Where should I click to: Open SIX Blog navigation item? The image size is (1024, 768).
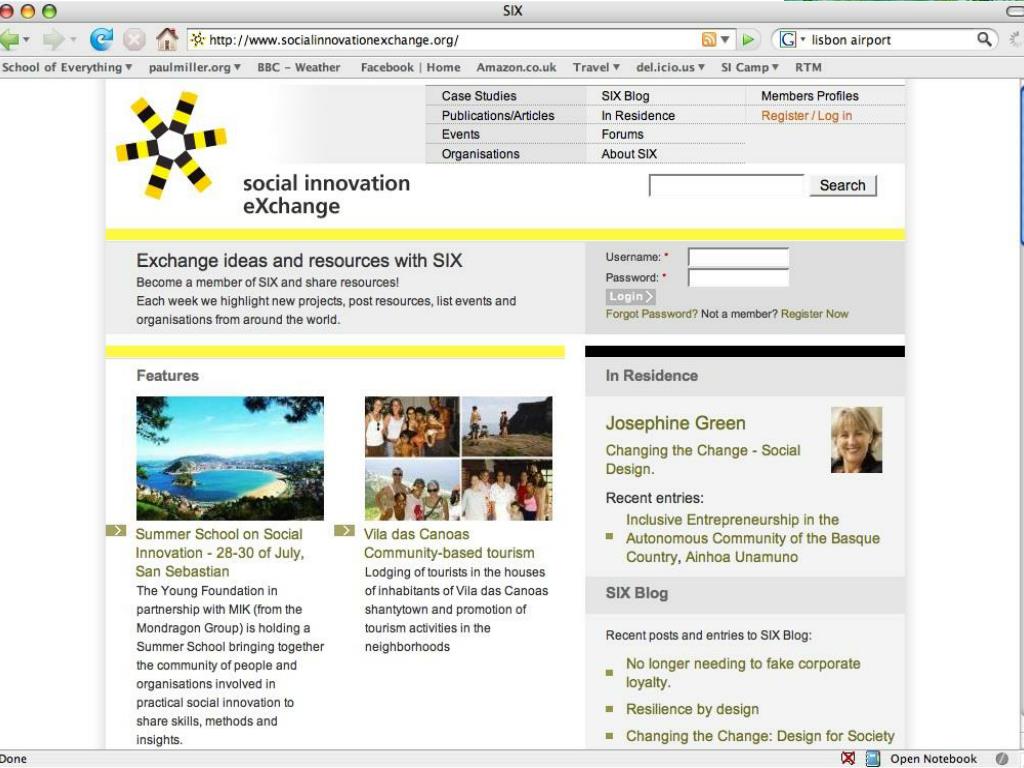(625, 96)
